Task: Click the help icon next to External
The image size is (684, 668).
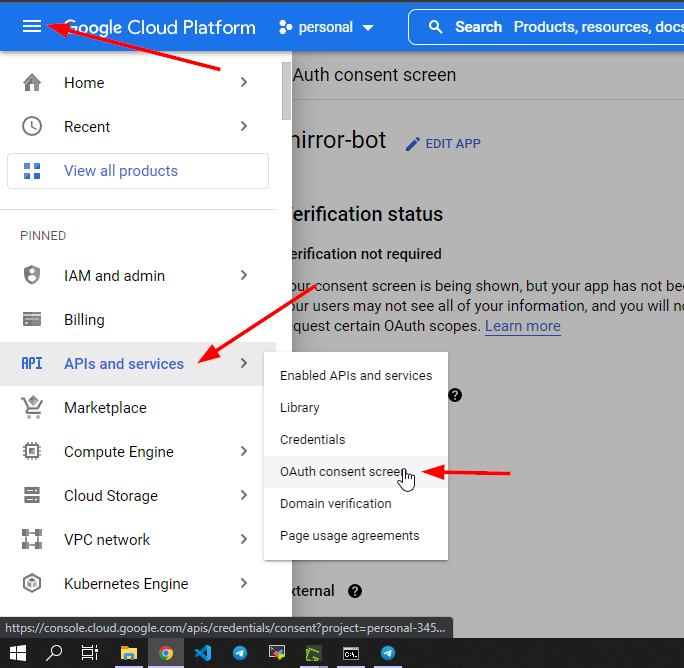Action: [355, 591]
